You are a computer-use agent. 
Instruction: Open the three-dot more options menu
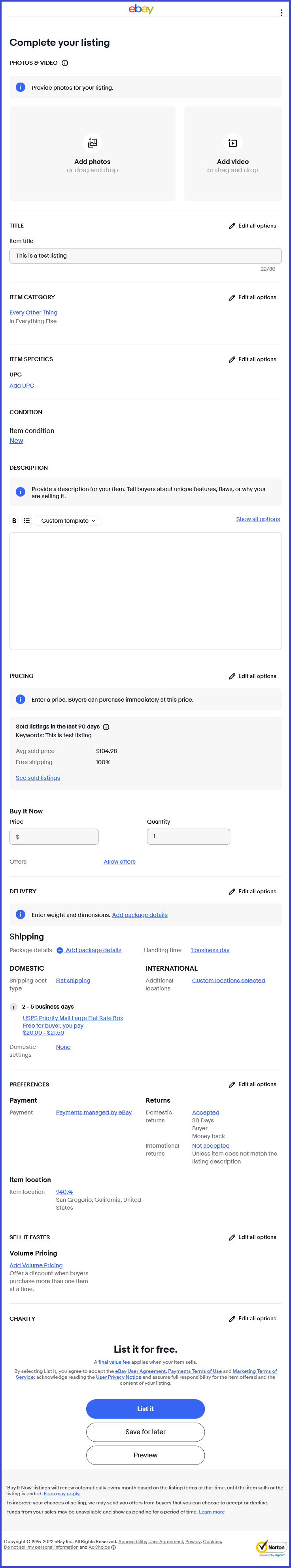coord(281,13)
